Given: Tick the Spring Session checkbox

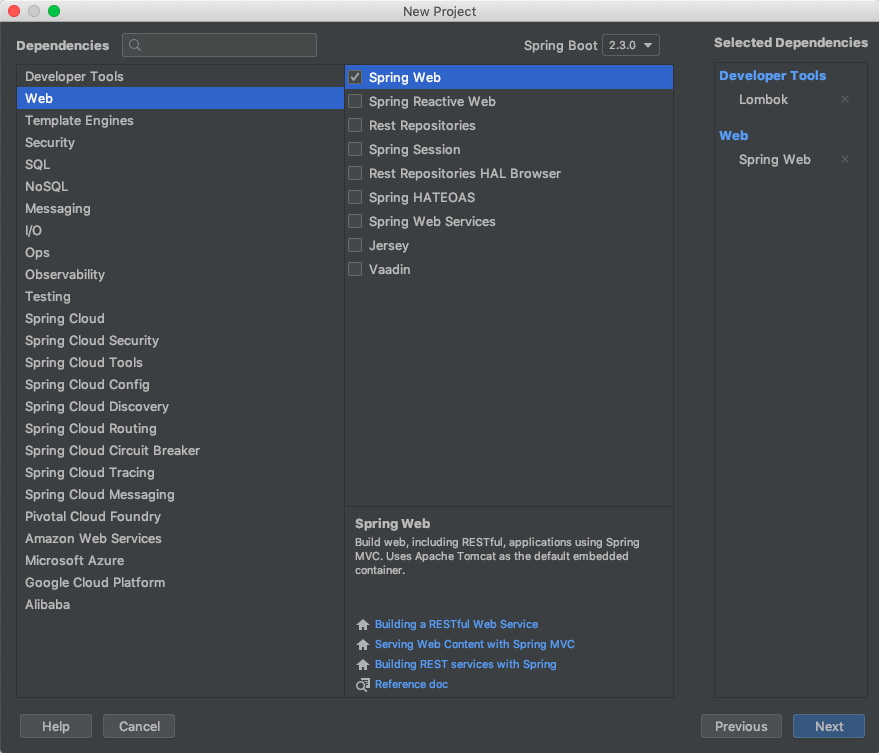Looking at the screenshot, I should click(355, 149).
